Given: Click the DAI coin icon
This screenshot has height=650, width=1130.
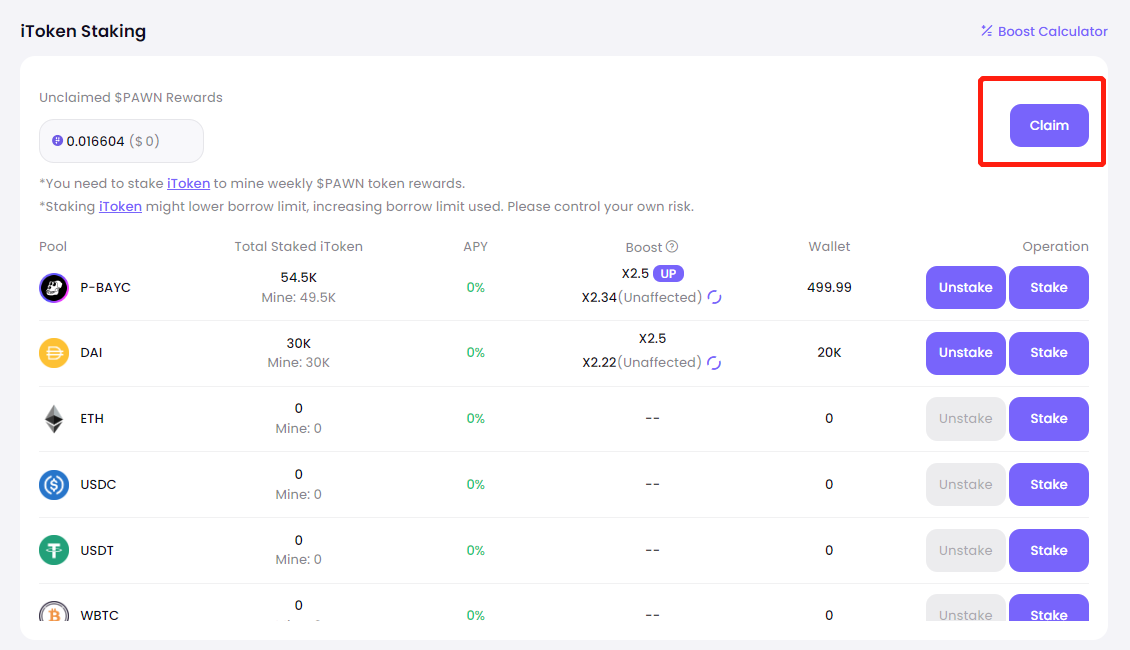Looking at the screenshot, I should (53, 353).
